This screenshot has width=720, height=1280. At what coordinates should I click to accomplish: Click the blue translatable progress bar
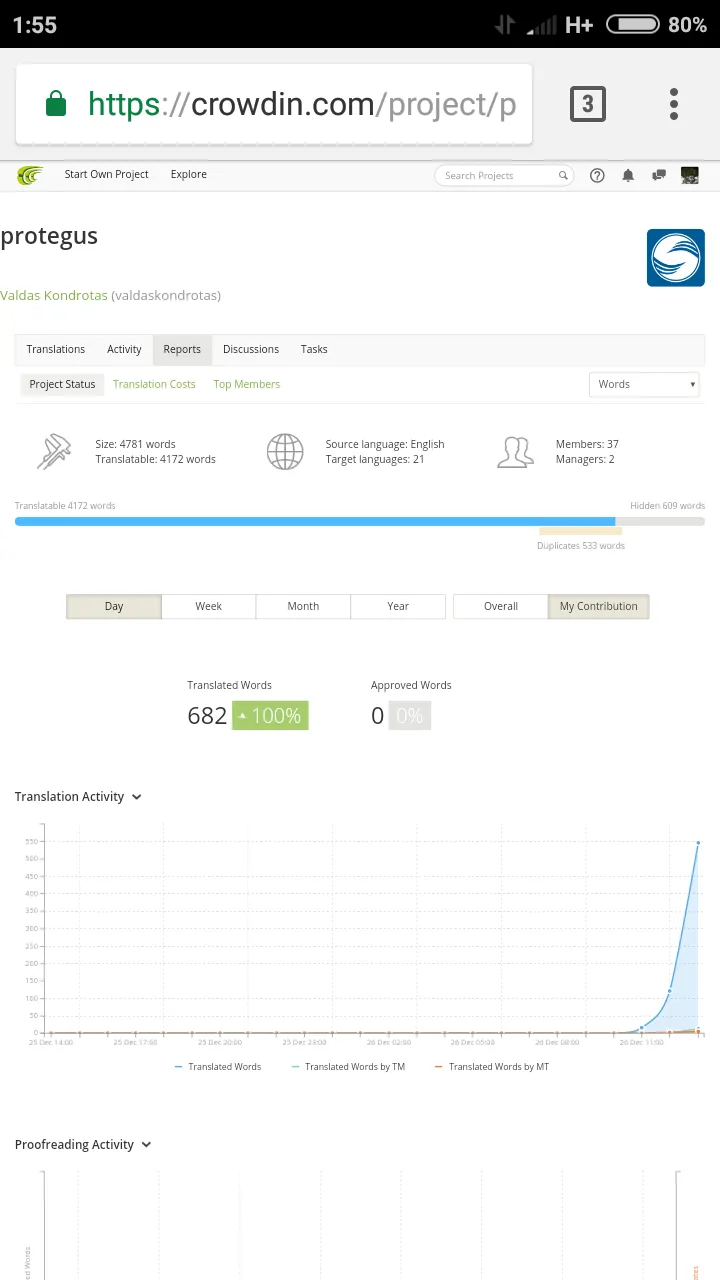point(315,522)
